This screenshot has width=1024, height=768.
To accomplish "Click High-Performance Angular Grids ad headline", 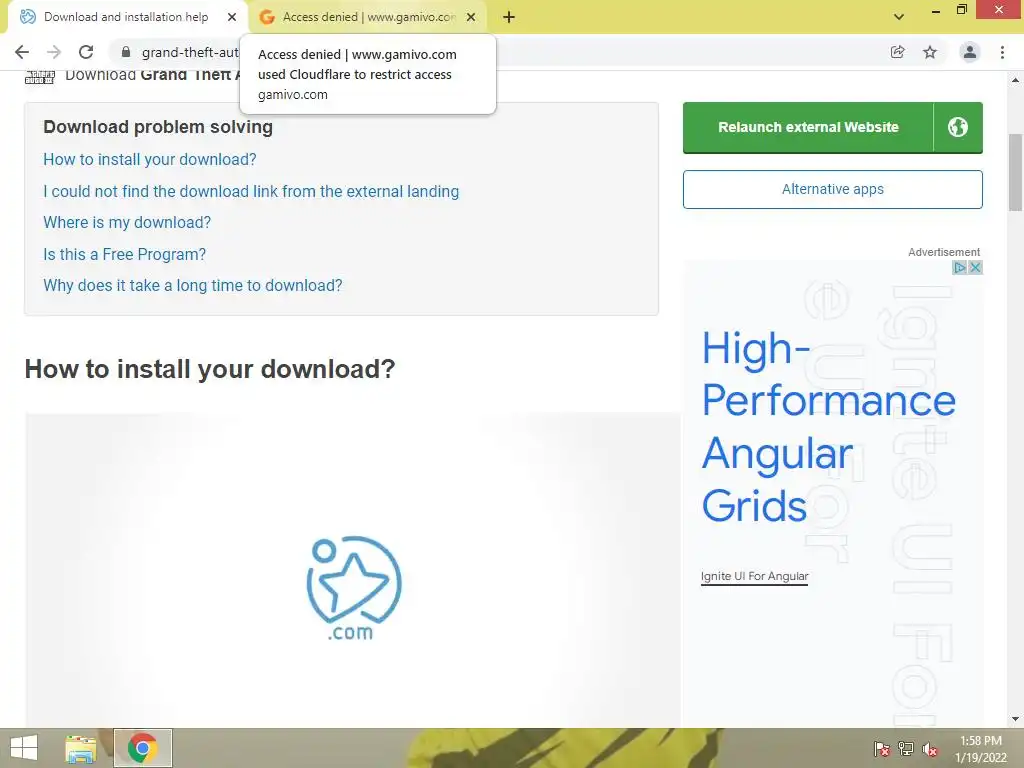I will pyautogui.click(x=828, y=427).
